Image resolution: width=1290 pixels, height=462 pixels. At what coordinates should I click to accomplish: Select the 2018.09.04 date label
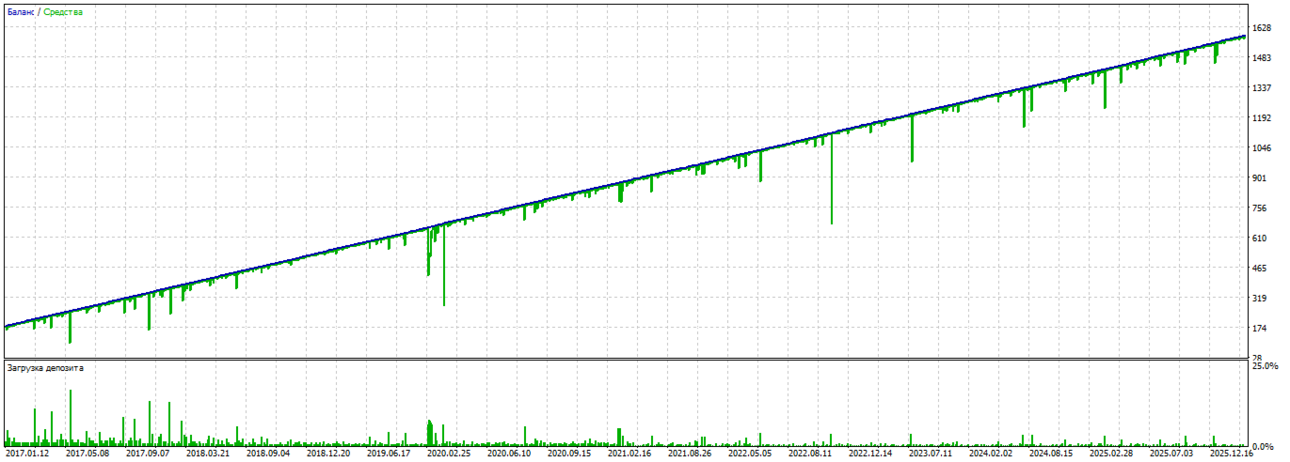click(x=267, y=453)
